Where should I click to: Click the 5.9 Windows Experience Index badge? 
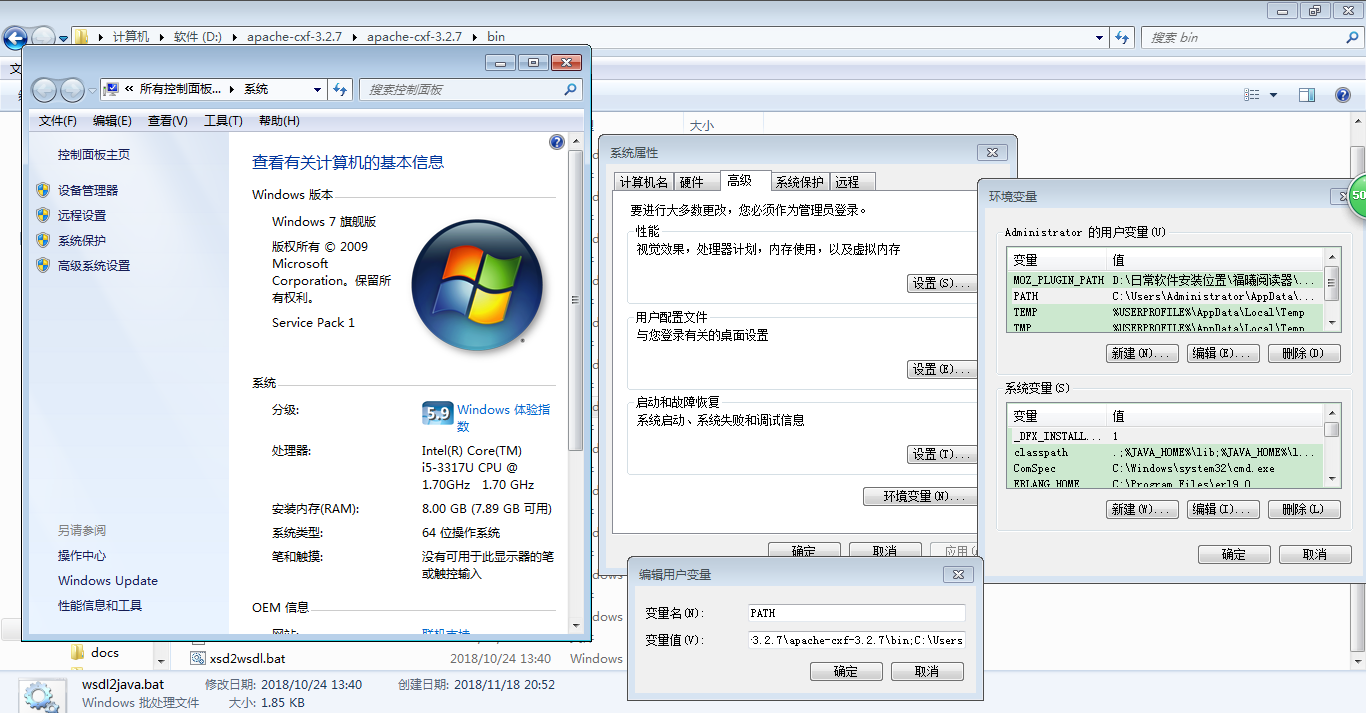(x=437, y=413)
